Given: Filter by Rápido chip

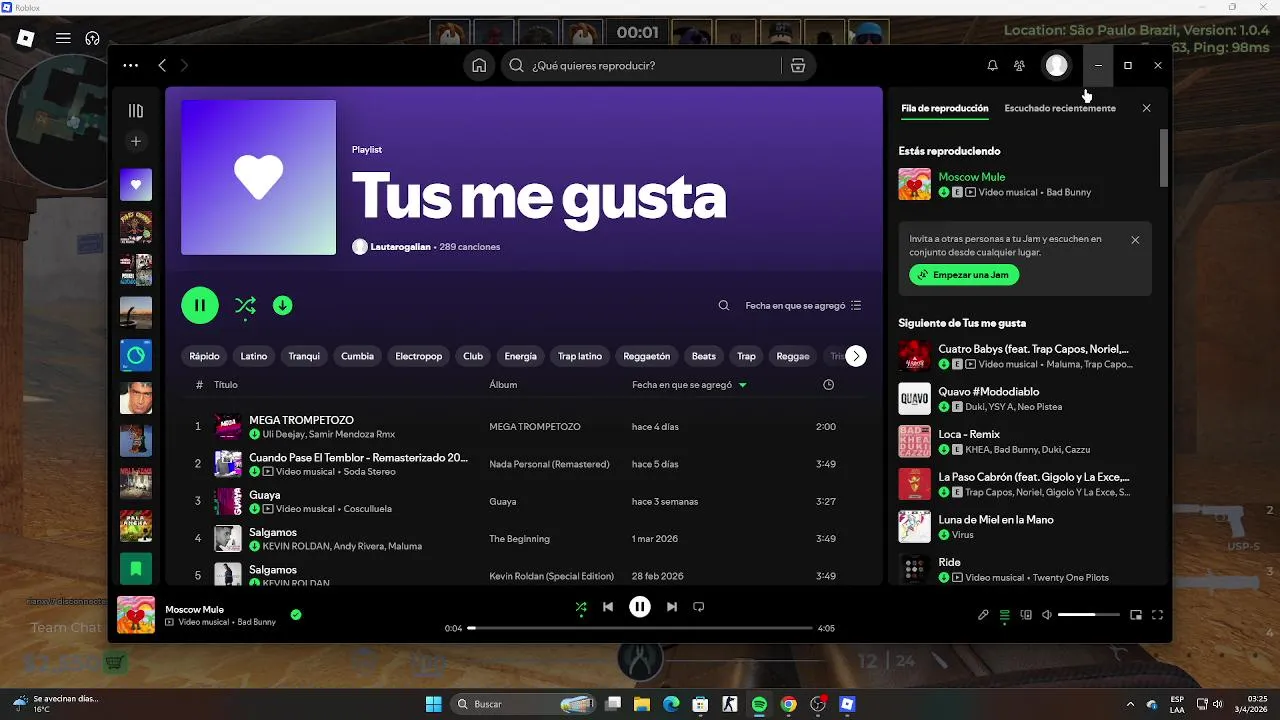Looking at the screenshot, I should pos(204,356).
